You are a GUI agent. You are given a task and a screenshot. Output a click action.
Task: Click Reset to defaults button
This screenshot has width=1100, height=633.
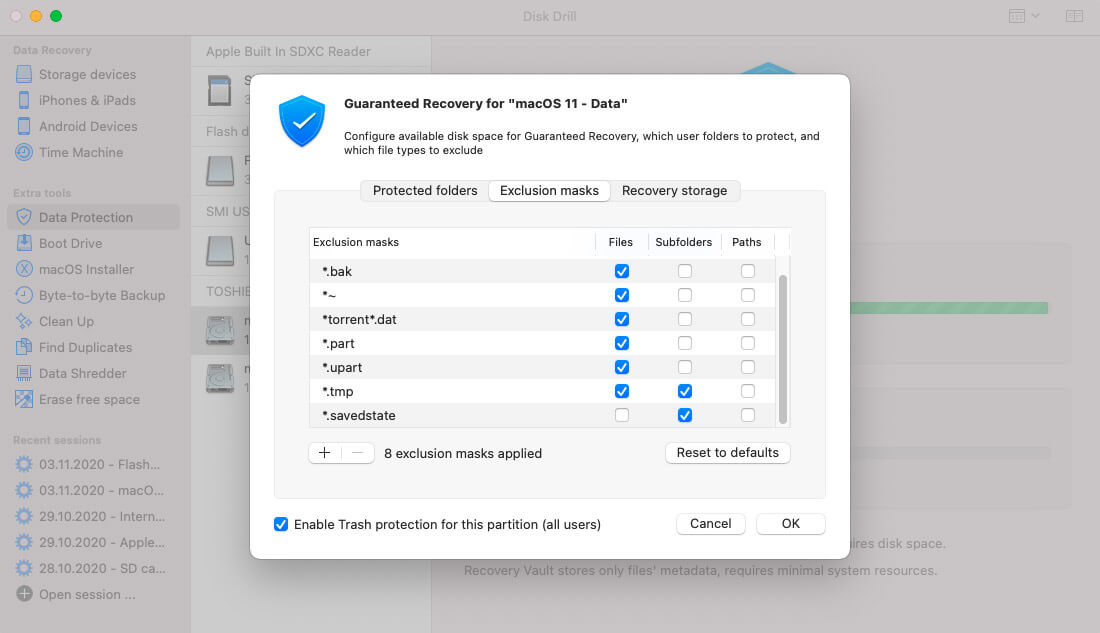tap(727, 453)
